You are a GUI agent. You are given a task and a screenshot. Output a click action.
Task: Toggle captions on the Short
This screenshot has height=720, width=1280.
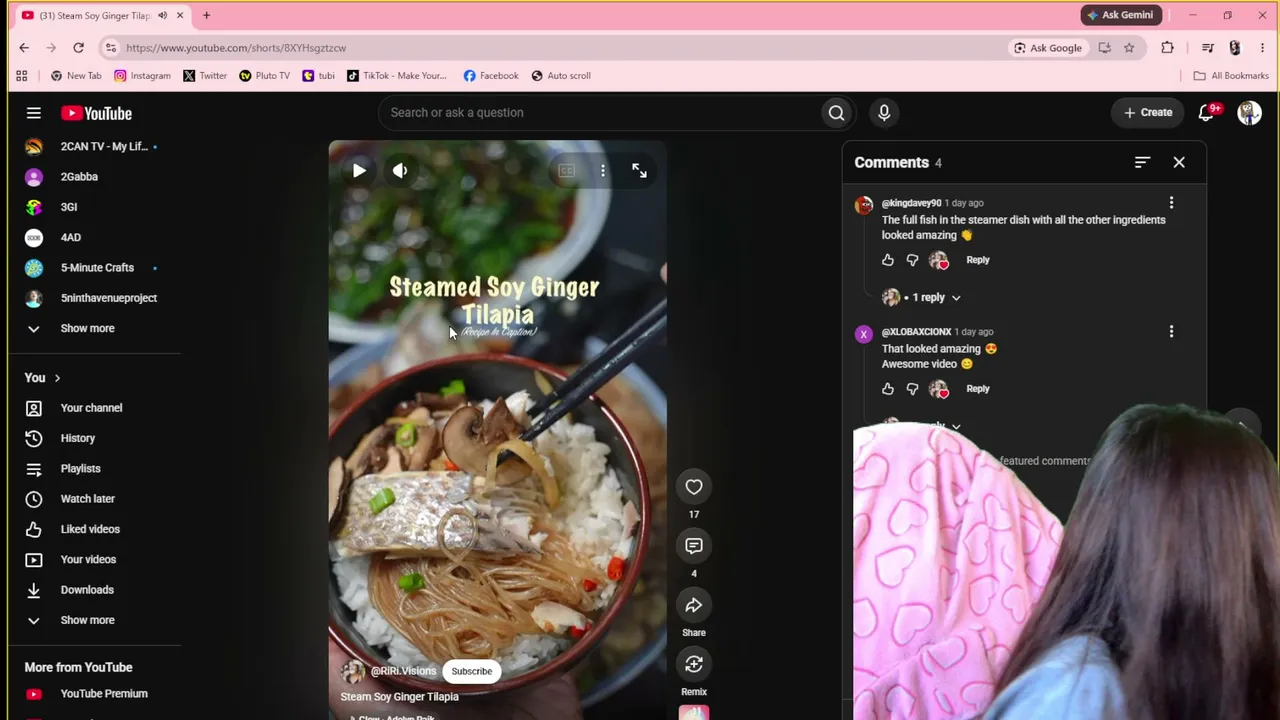[x=567, y=171]
